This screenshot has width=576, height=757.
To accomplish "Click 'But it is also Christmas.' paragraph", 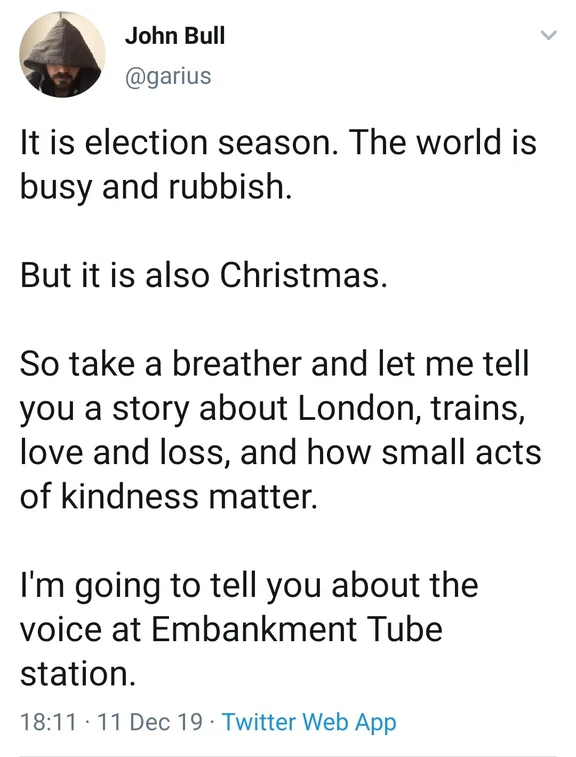I will click(204, 275).
